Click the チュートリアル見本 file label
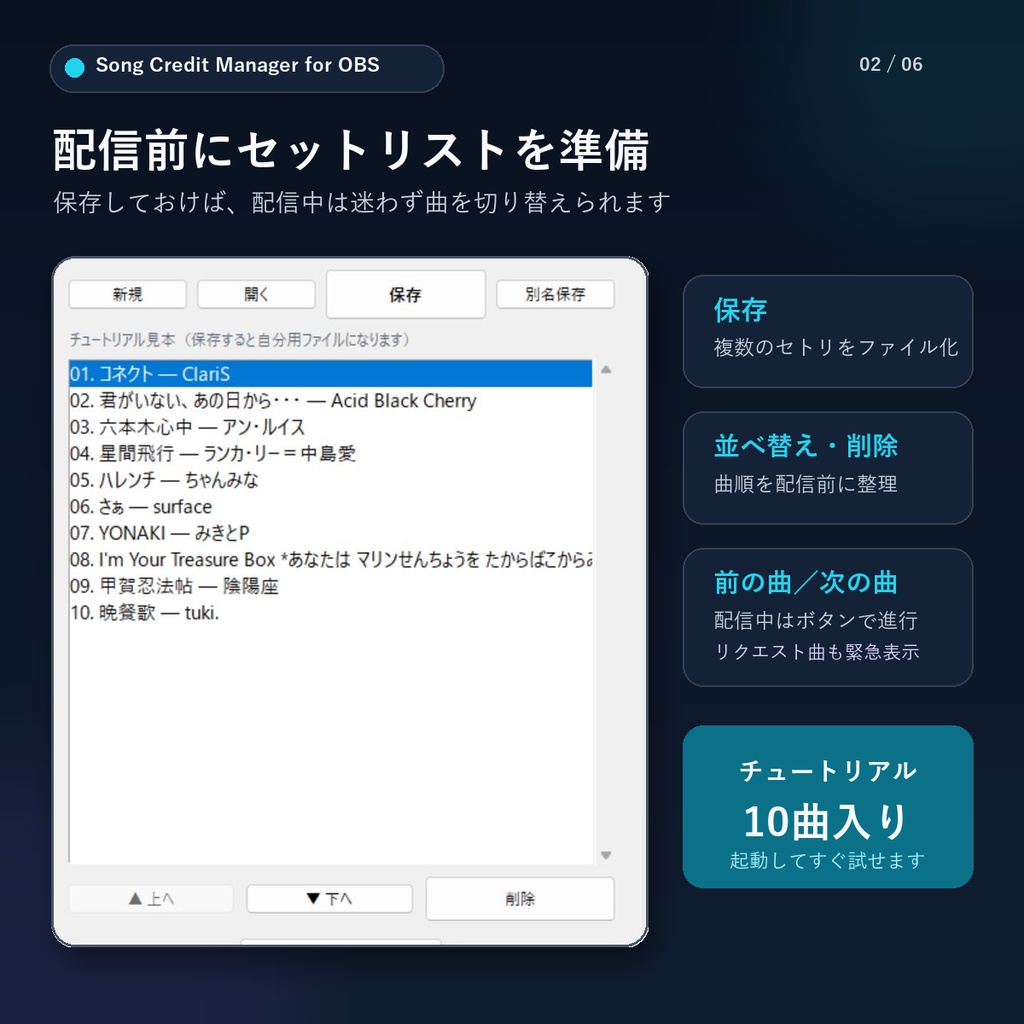Viewport: 1024px width, 1024px height. [240, 340]
